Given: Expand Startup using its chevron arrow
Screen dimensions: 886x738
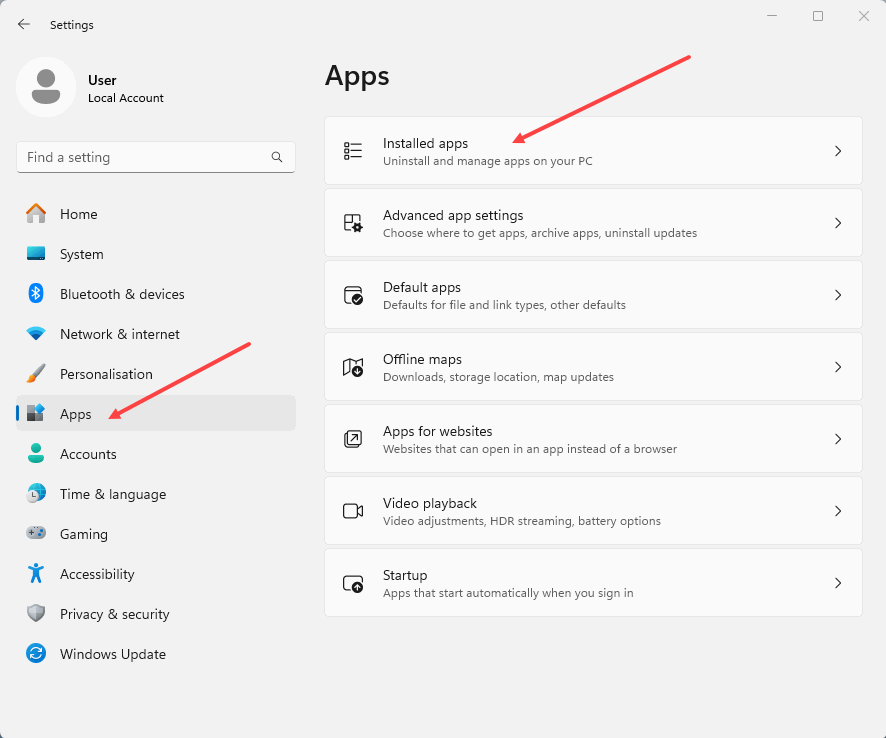Looking at the screenshot, I should (838, 583).
